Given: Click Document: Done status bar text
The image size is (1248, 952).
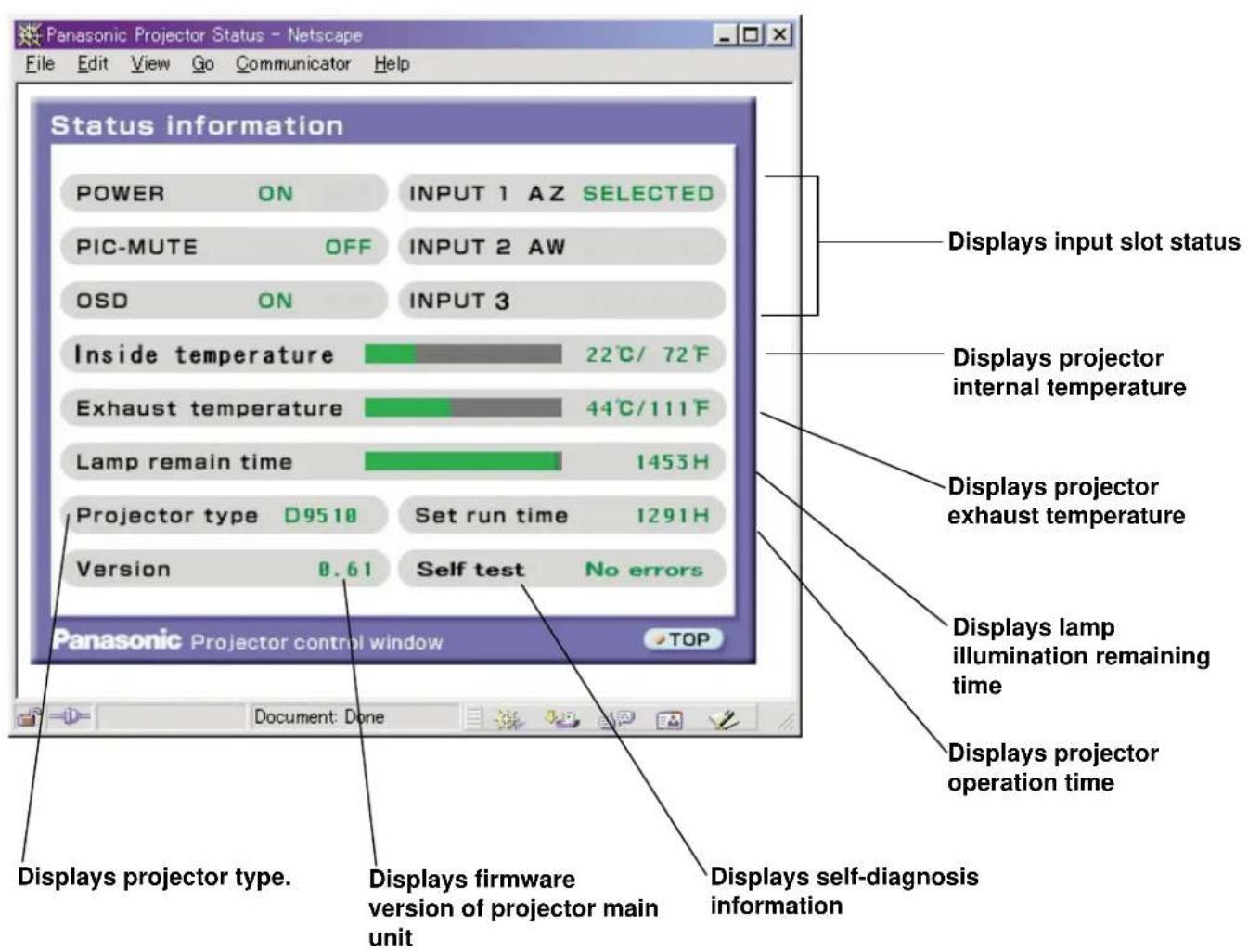Looking at the screenshot, I should point(319,716).
